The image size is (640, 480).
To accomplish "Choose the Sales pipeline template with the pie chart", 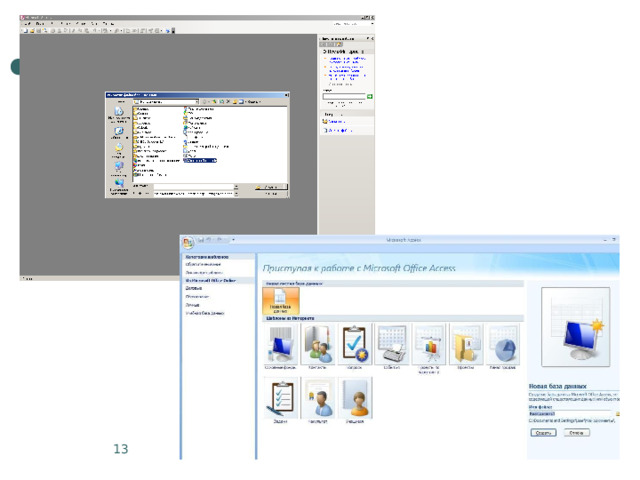I will (503, 346).
